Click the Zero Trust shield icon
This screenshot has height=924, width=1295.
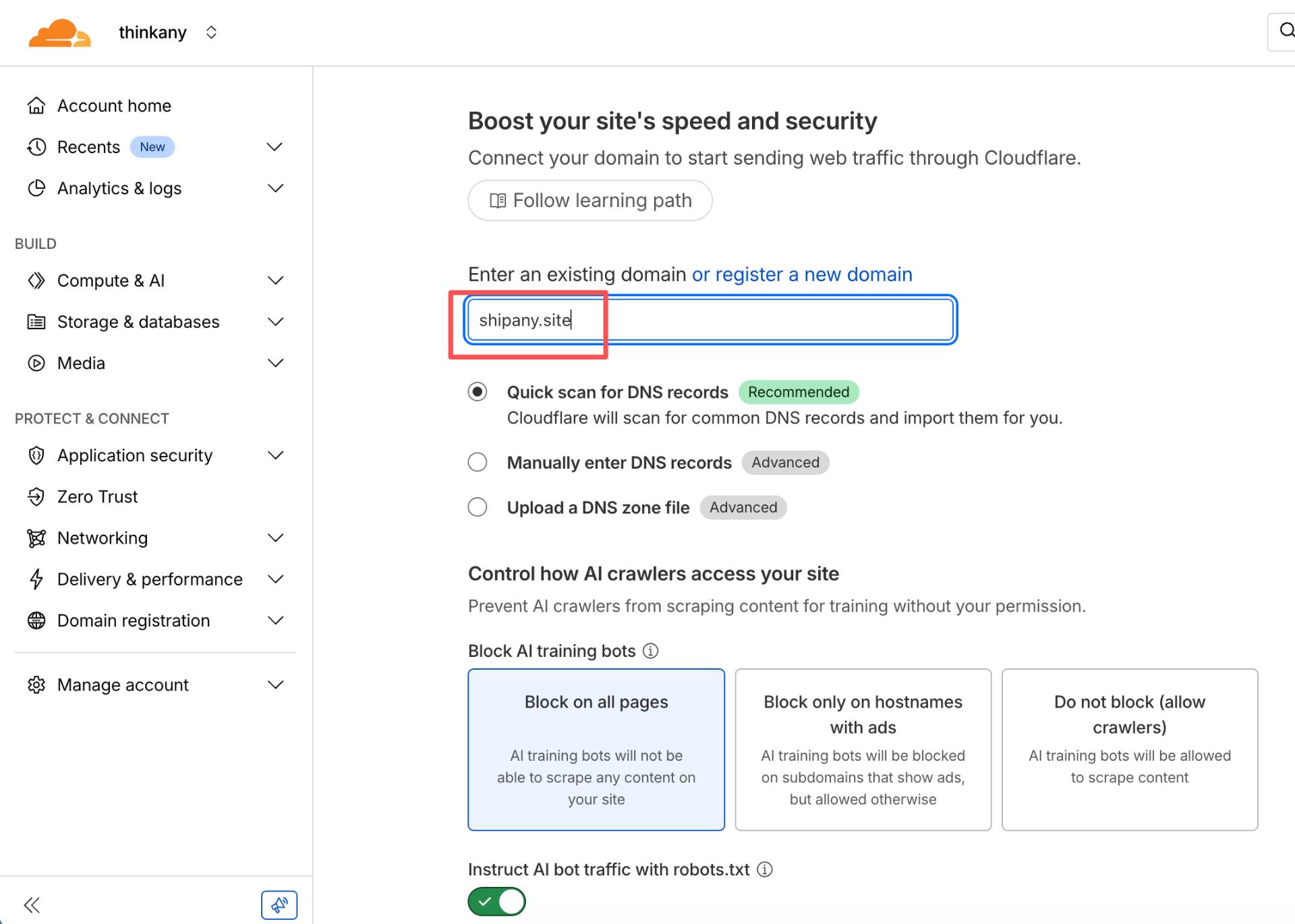click(36, 497)
